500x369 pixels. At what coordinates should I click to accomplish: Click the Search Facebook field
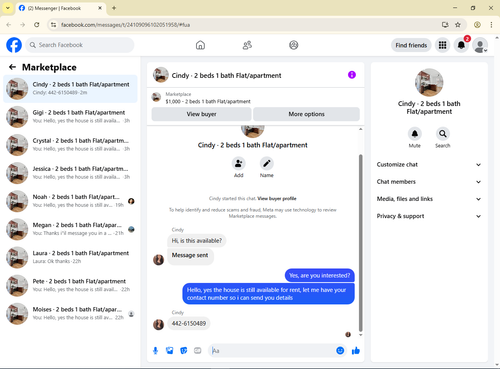click(x=80, y=45)
